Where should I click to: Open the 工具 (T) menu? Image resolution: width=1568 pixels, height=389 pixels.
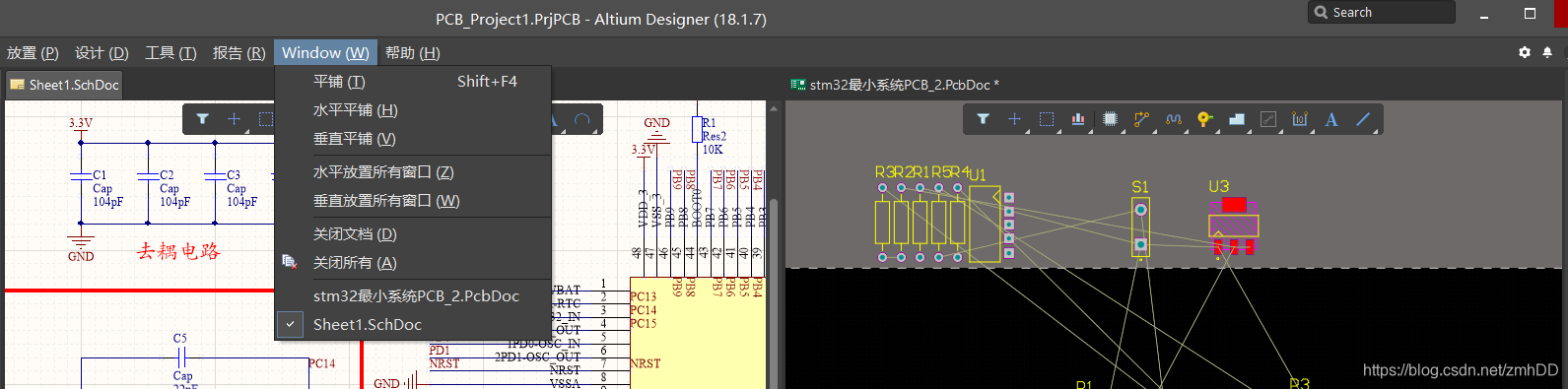[x=170, y=53]
